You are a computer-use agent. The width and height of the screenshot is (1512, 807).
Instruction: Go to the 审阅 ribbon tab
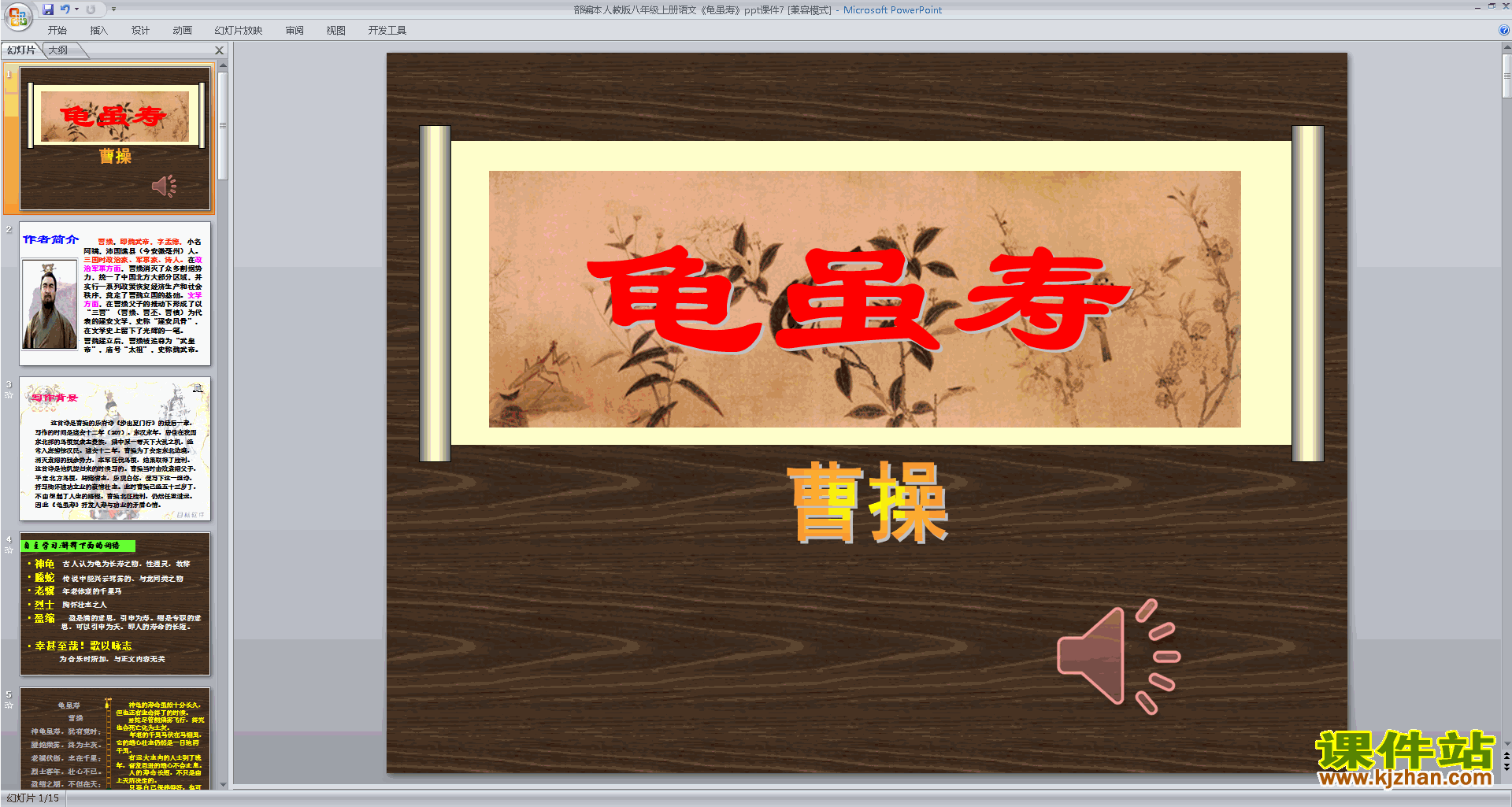[x=295, y=31]
